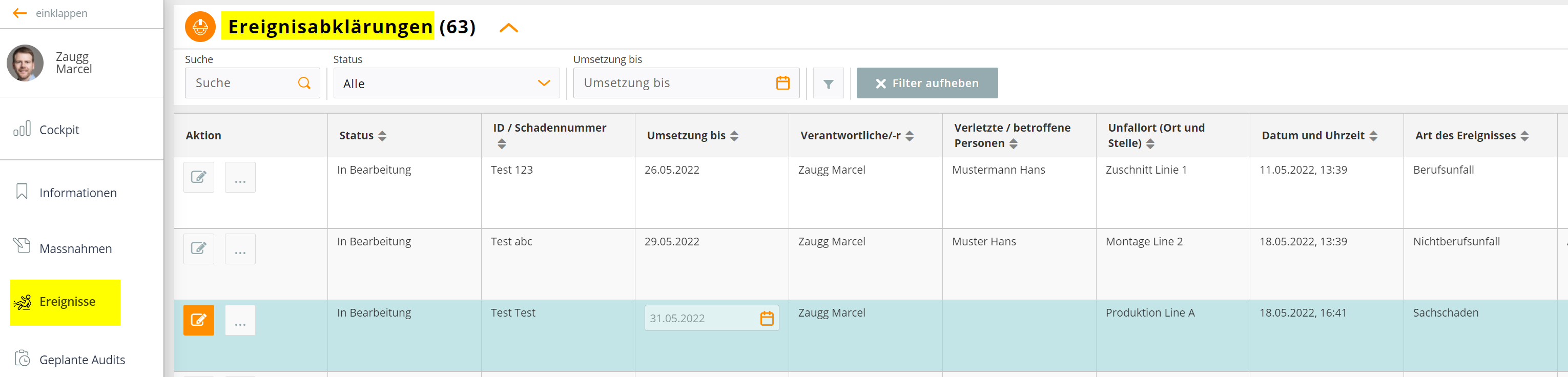Sort by ID / Schadennummer column

tap(502, 143)
